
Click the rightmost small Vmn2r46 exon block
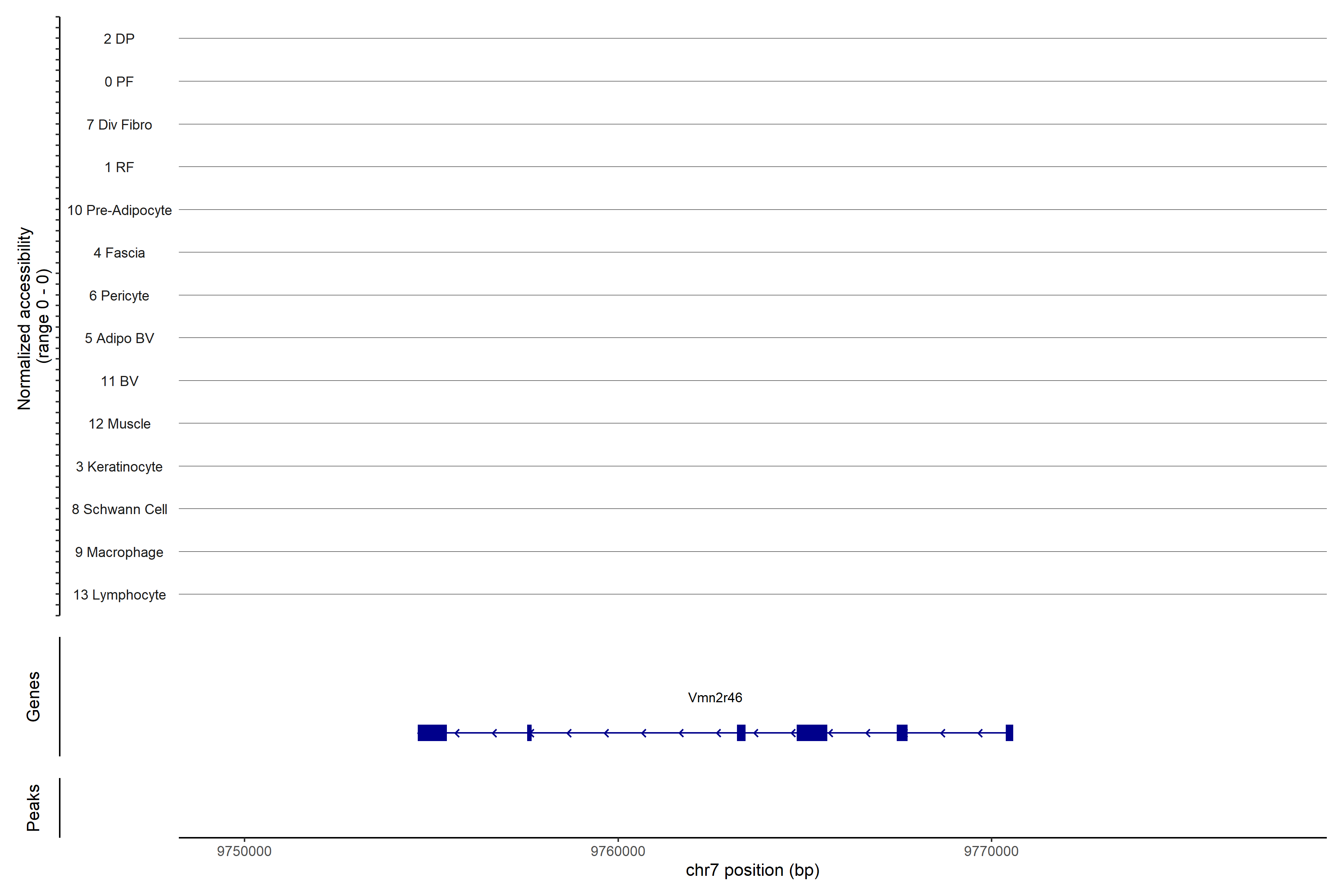(1009, 732)
